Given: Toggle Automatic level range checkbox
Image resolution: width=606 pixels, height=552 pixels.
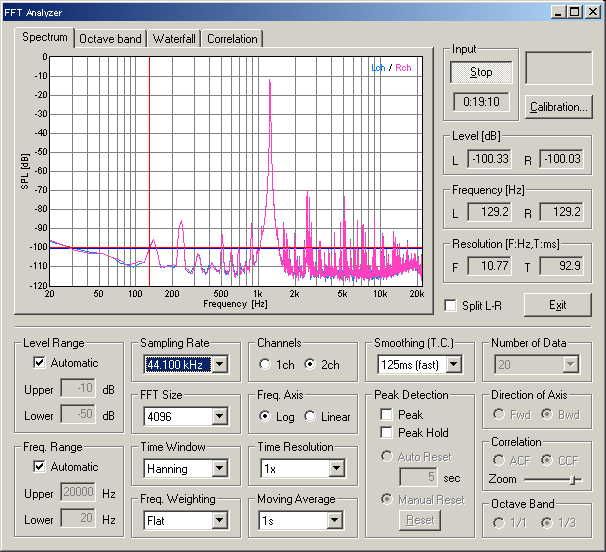Looking at the screenshot, I should coord(40,363).
